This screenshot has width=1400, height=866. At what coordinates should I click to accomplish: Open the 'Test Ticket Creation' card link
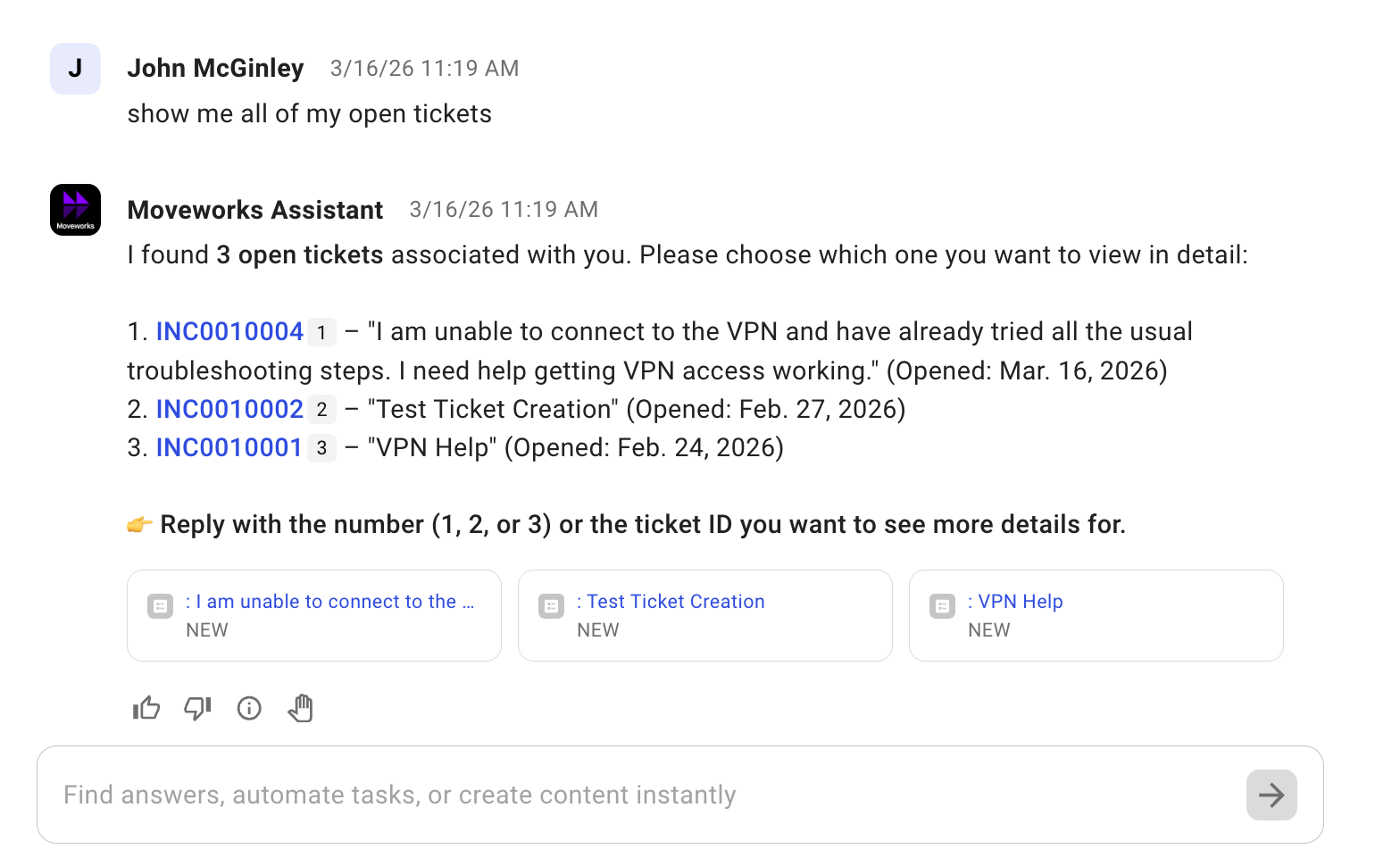[x=675, y=602]
